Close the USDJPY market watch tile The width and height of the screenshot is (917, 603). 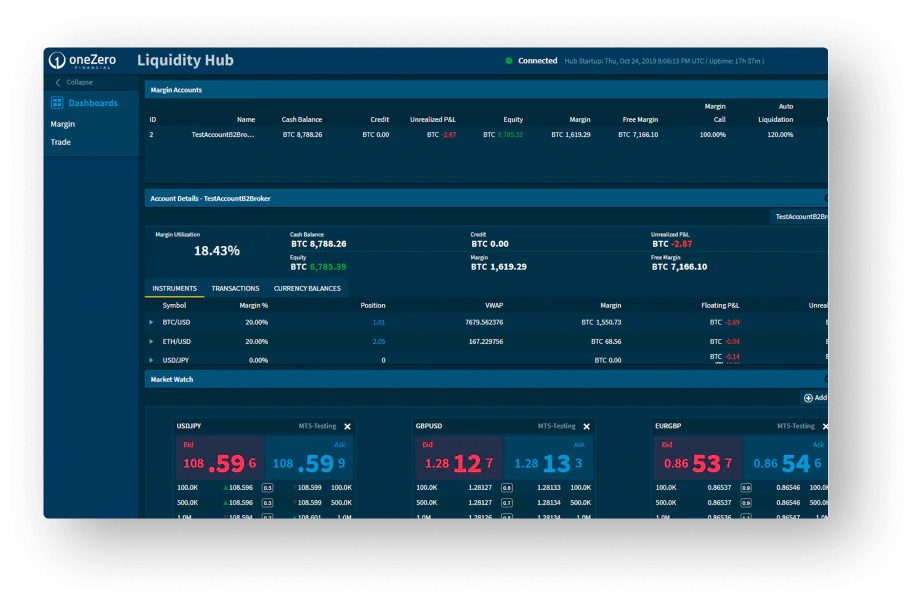click(x=347, y=426)
